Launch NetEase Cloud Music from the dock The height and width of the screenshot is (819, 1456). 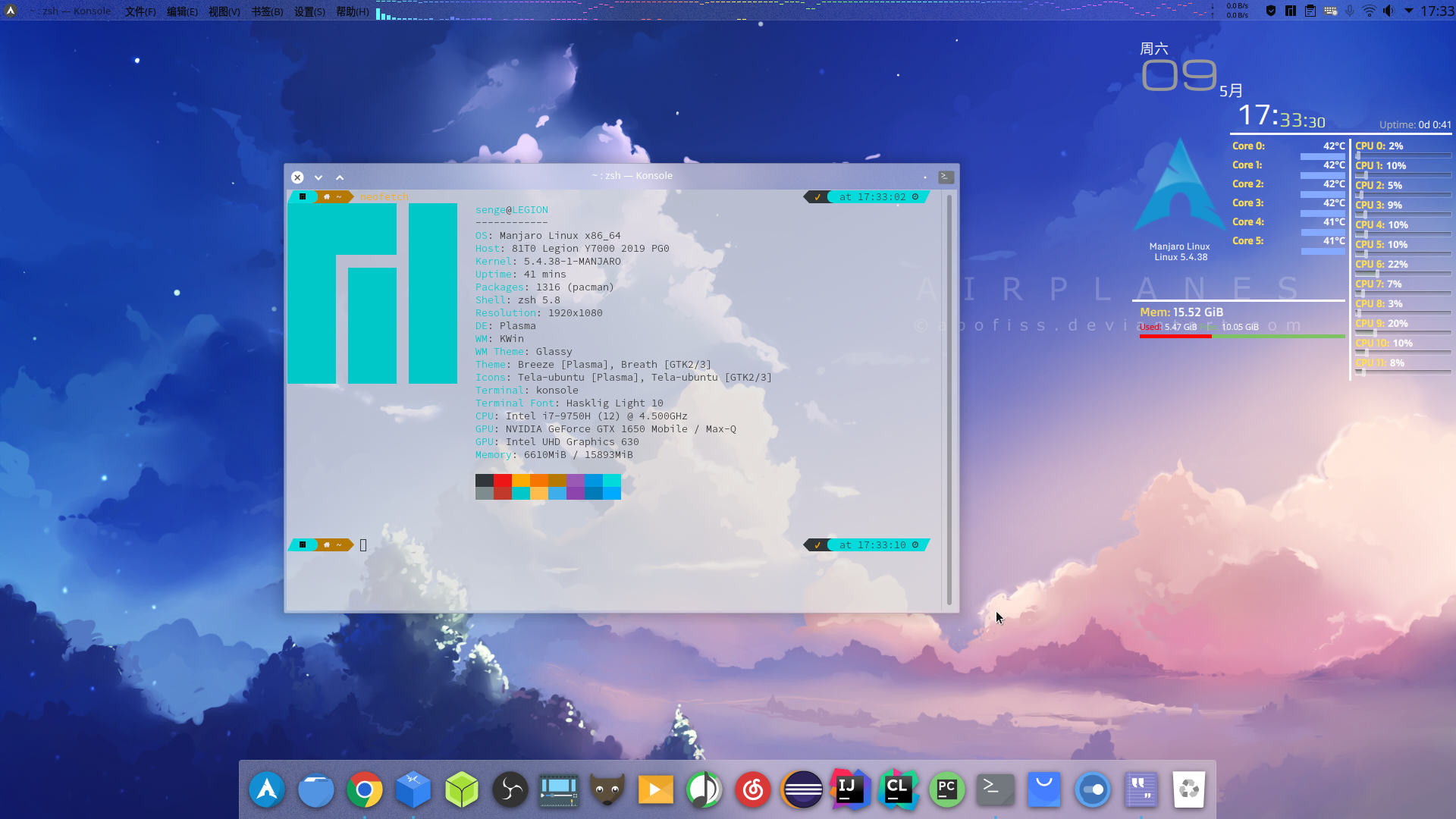[753, 789]
